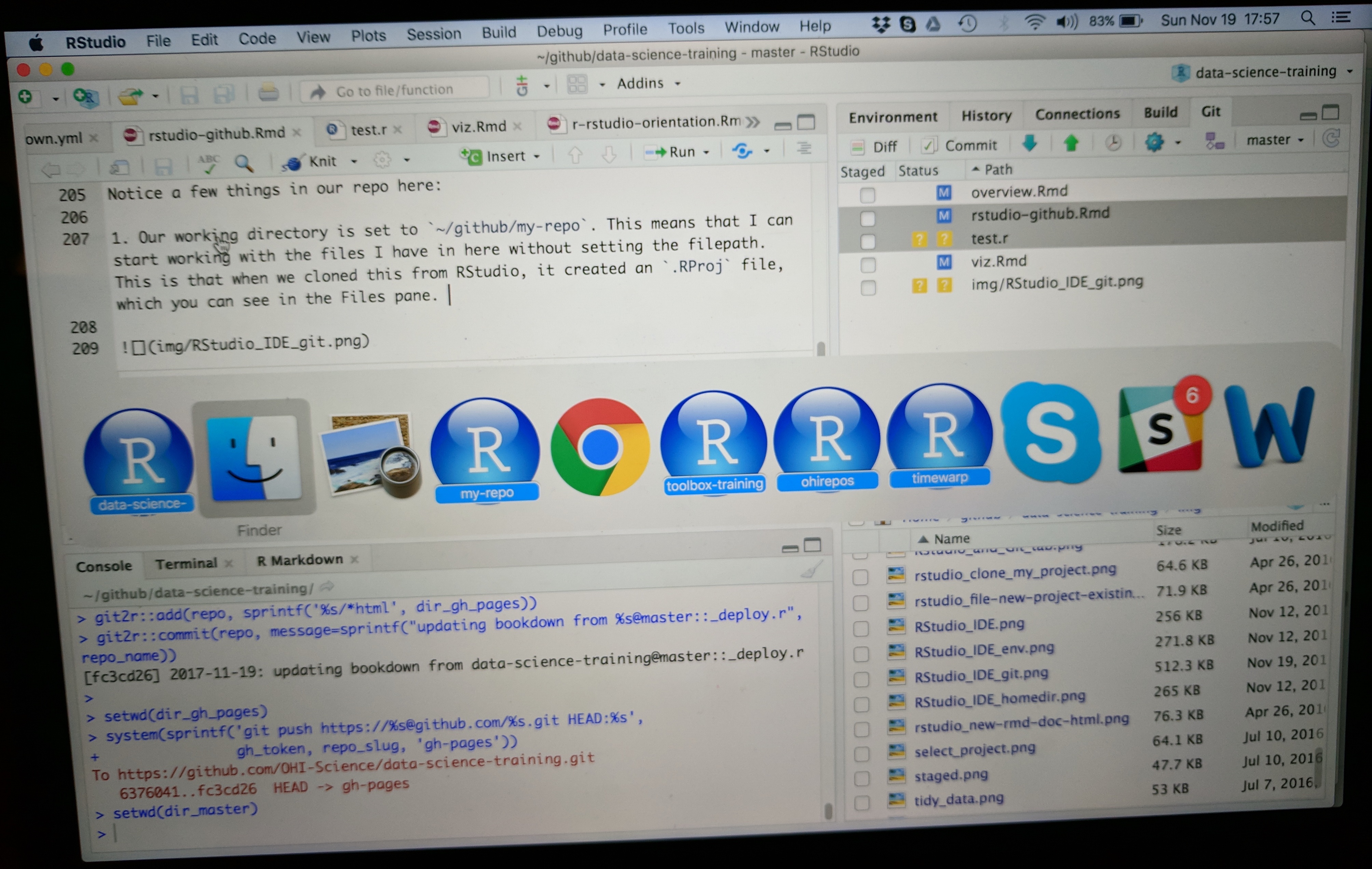1372x869 pixels.
Task: Click the find magnifier in editor
Action: [x=244, y=163]
